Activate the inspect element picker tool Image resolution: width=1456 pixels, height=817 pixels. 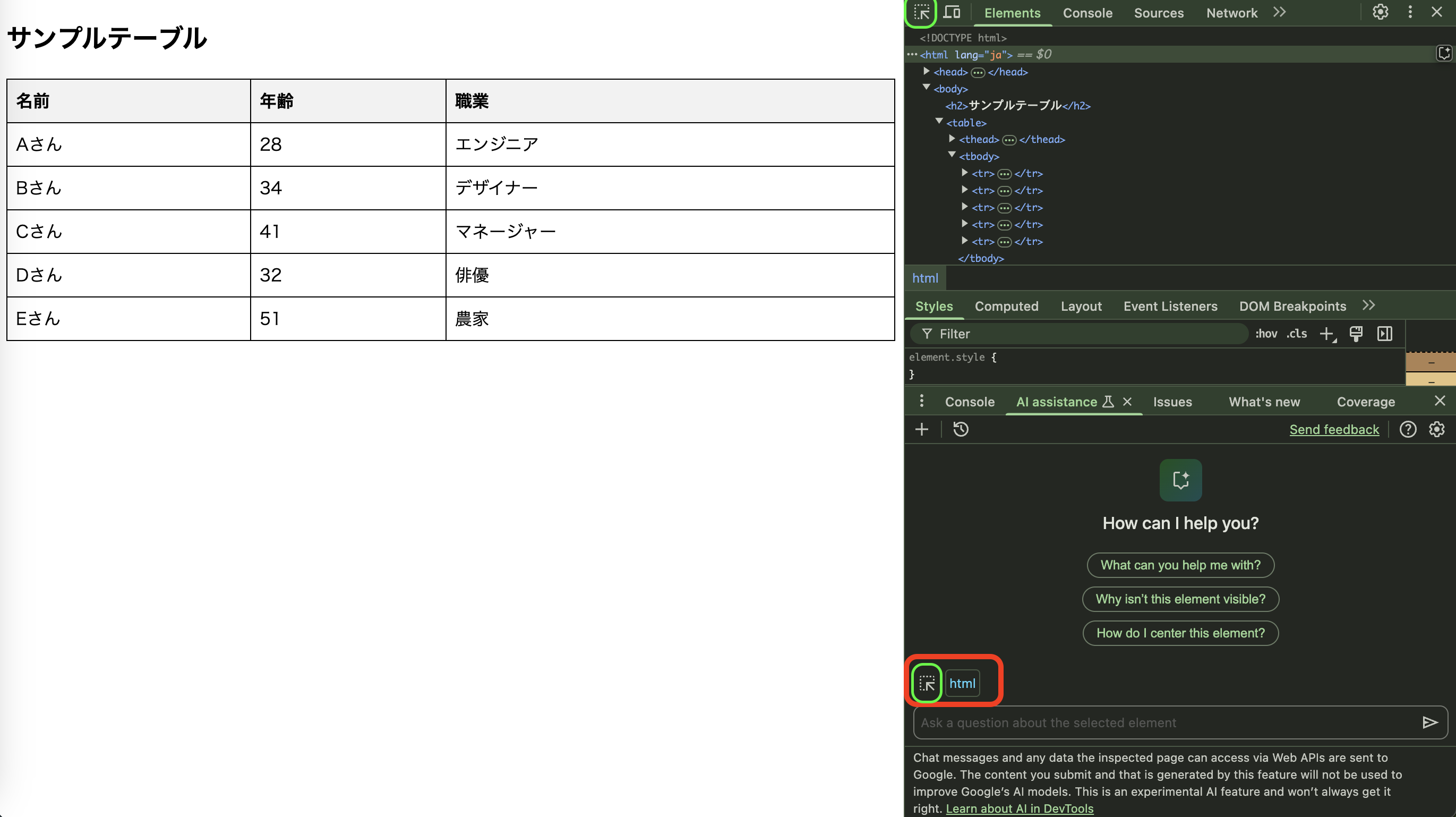tap(921, 12)
